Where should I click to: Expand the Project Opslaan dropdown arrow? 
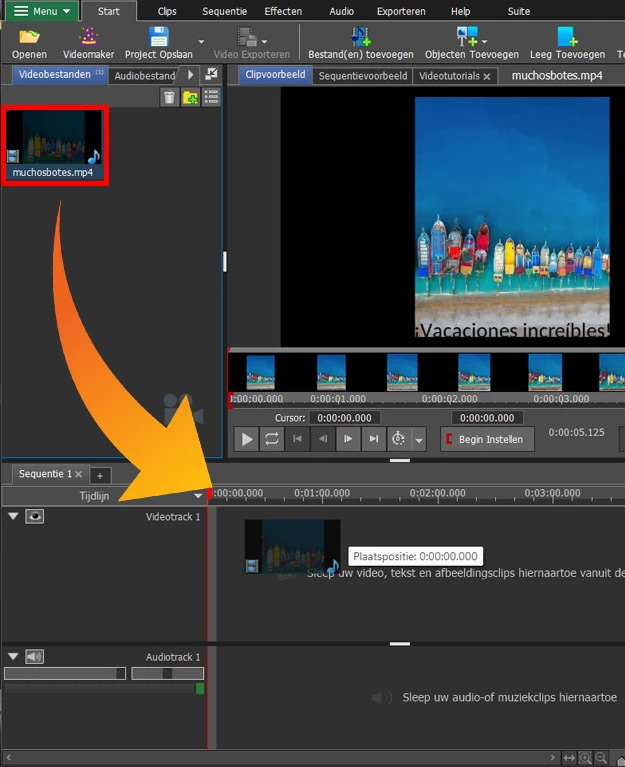pyautogui.click(x=201, y=42)
